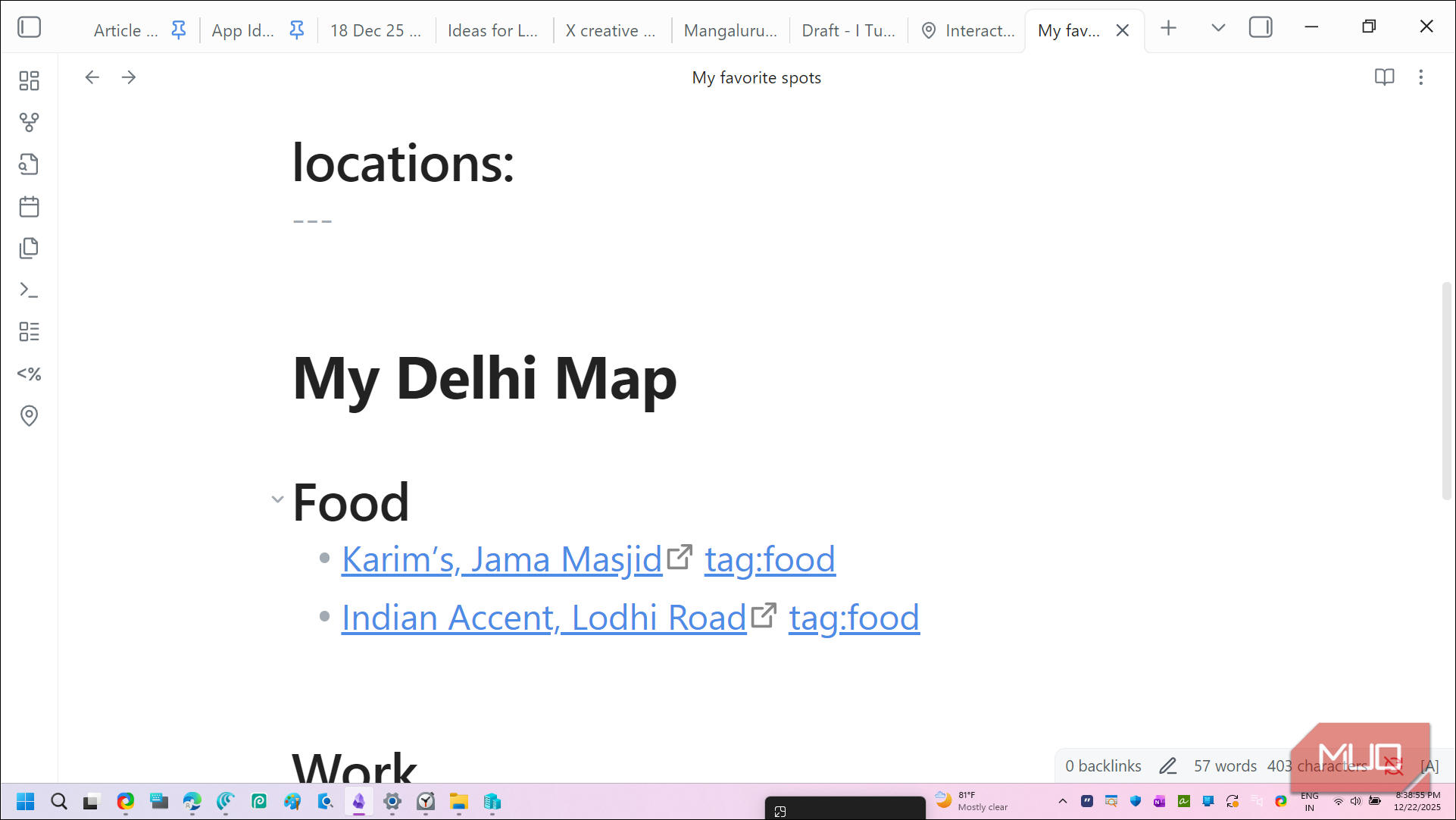Click the 57 words status count
The image size is (1456, 820).
point(1225,766)
